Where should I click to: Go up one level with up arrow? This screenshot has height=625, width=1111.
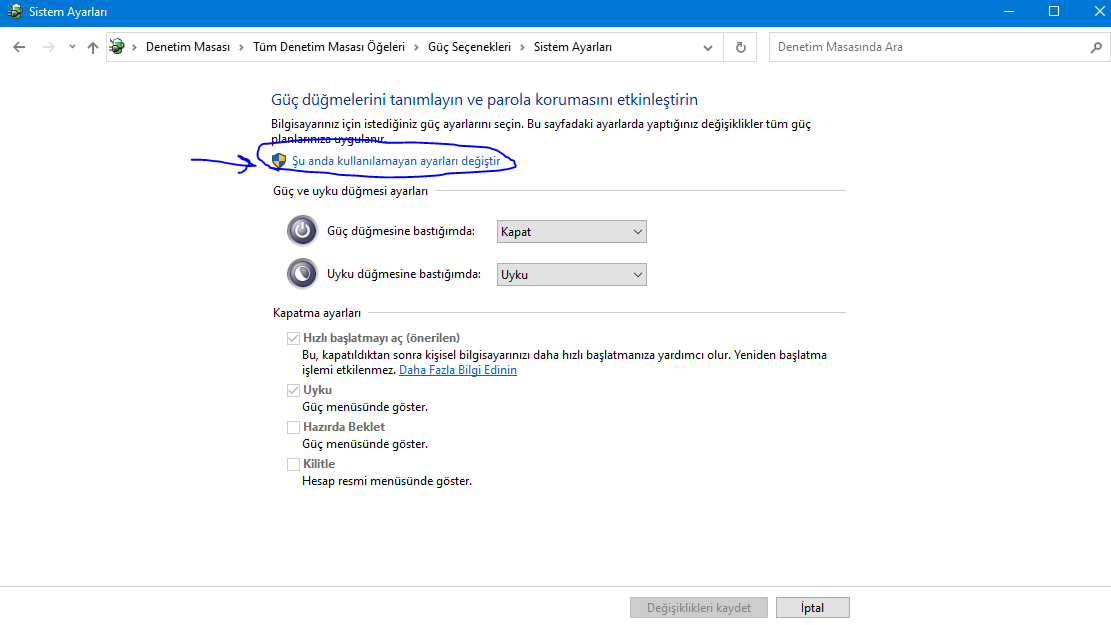93,47
